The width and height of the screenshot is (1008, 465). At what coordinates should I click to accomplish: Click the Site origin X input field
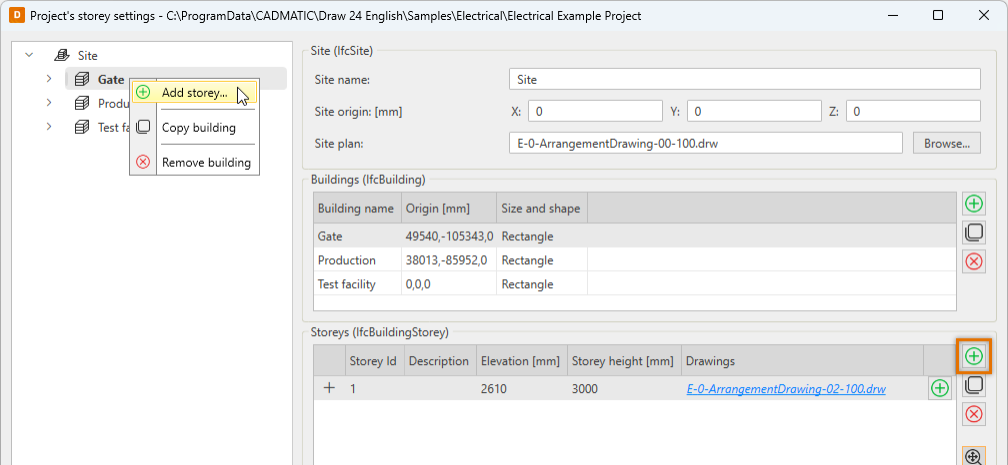coord(594,111)
